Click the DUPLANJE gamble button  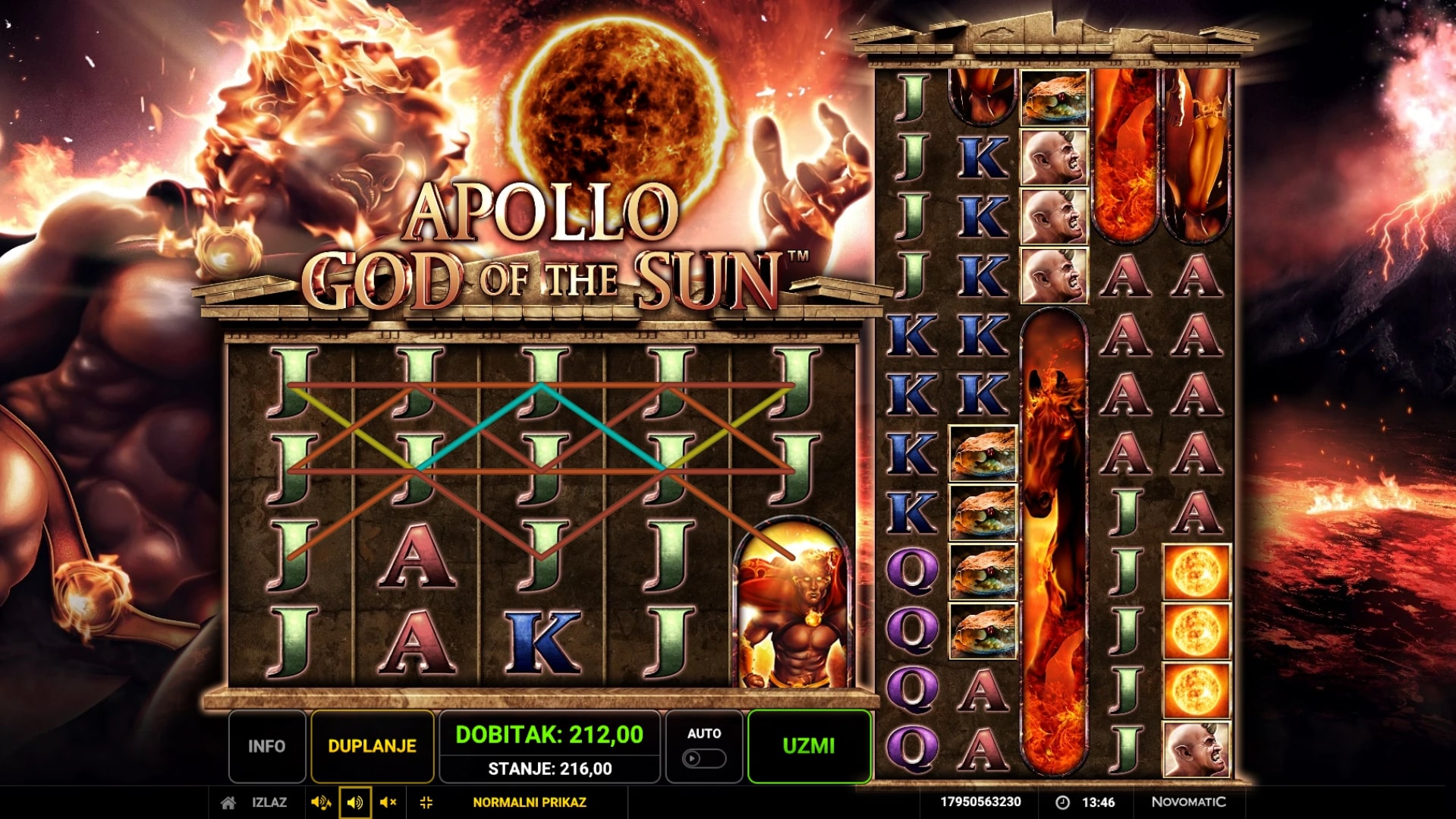(372, 746)
